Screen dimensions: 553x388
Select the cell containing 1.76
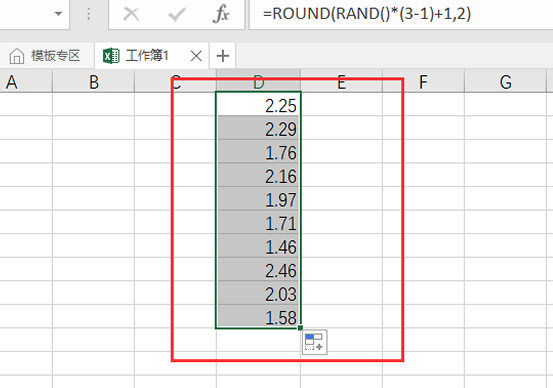[x=259, y=152]
